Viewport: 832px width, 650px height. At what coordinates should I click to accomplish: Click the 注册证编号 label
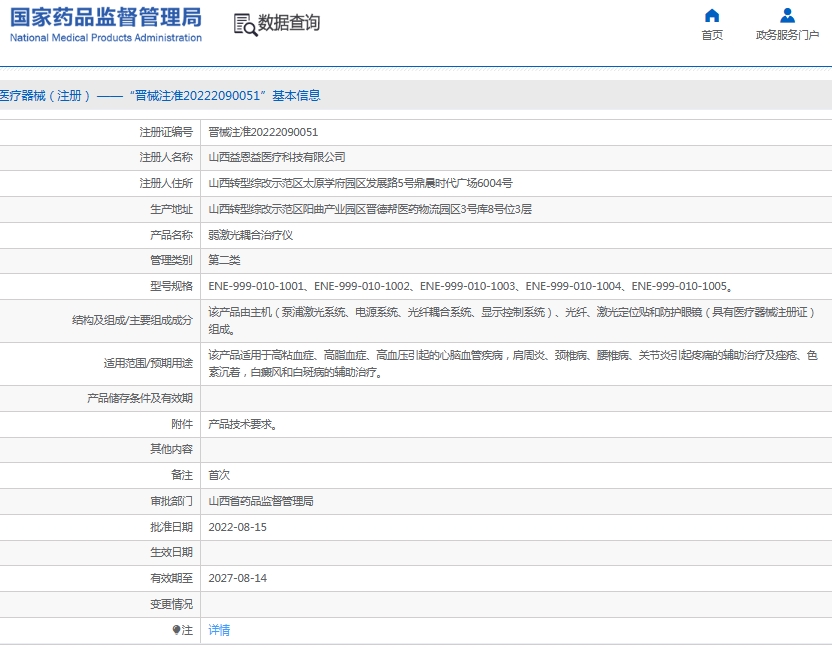click(x=166, y=132)
